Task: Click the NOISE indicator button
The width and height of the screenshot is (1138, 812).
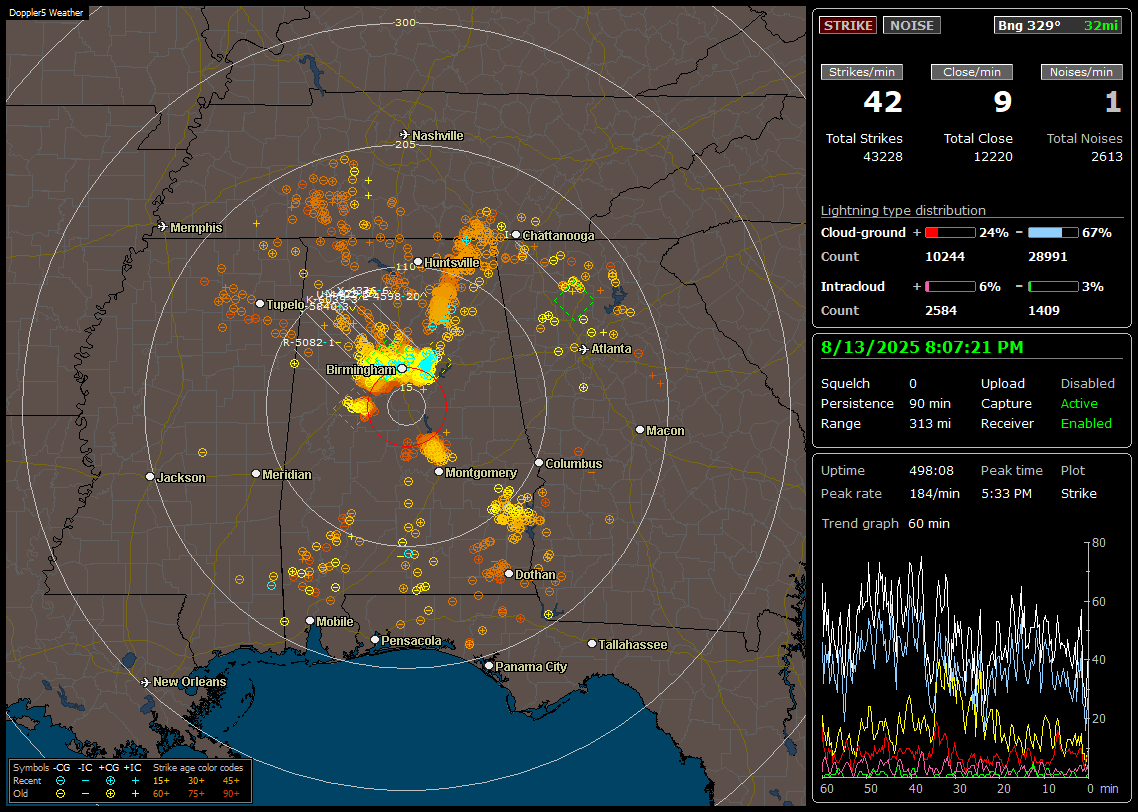Action: click(x=912, y=25)
